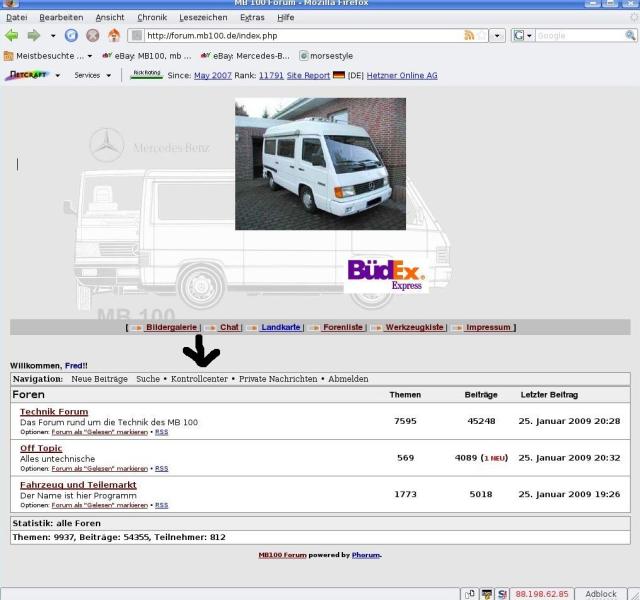Image resolution: width=640 pixels, height=600 pixels.
Task: Open the Off Topic forum
Action: 41,448
